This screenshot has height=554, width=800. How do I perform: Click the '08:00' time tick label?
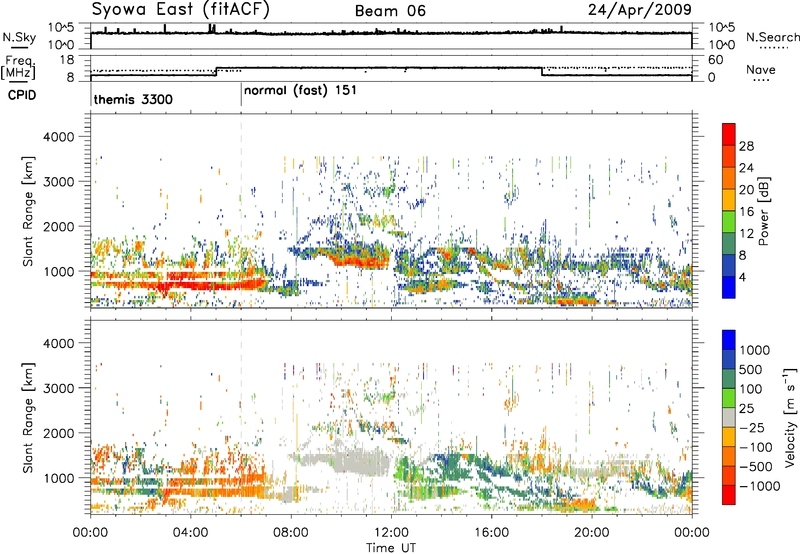click(x=291, y=533)
